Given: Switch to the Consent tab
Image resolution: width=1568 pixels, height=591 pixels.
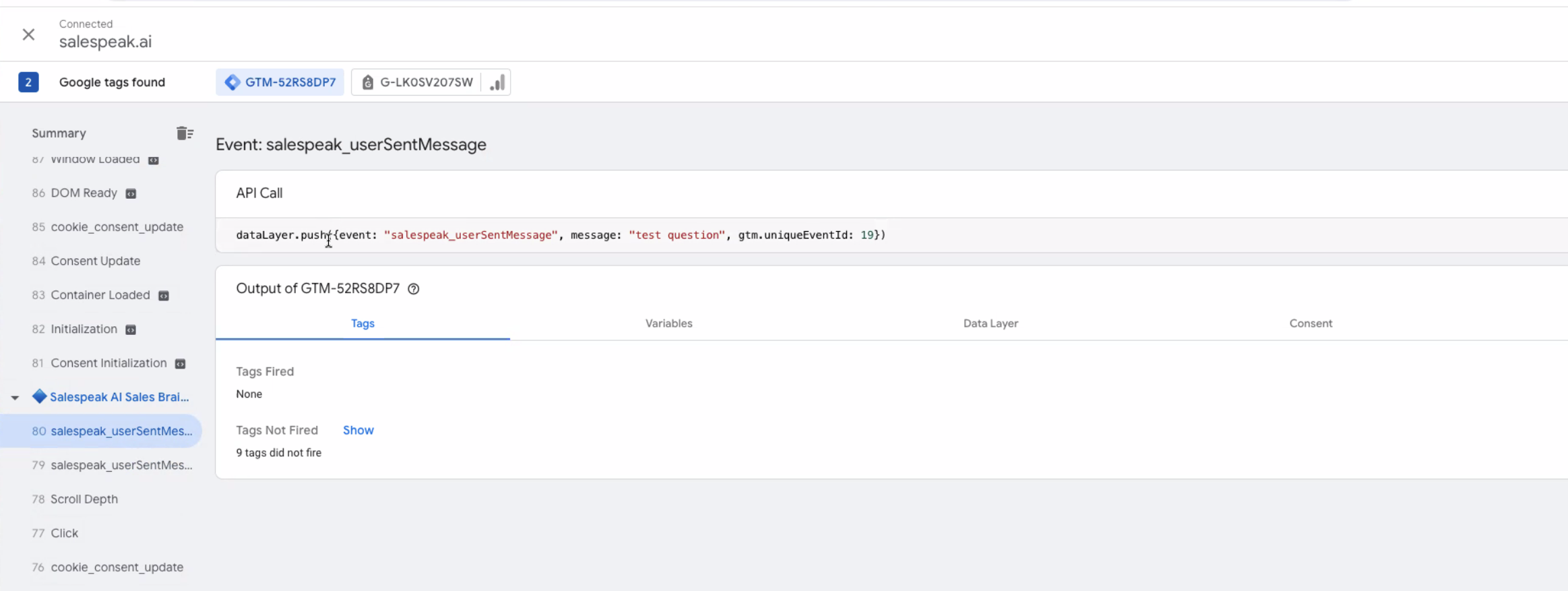Looking at the screenshot, I should click(1311, 323).
